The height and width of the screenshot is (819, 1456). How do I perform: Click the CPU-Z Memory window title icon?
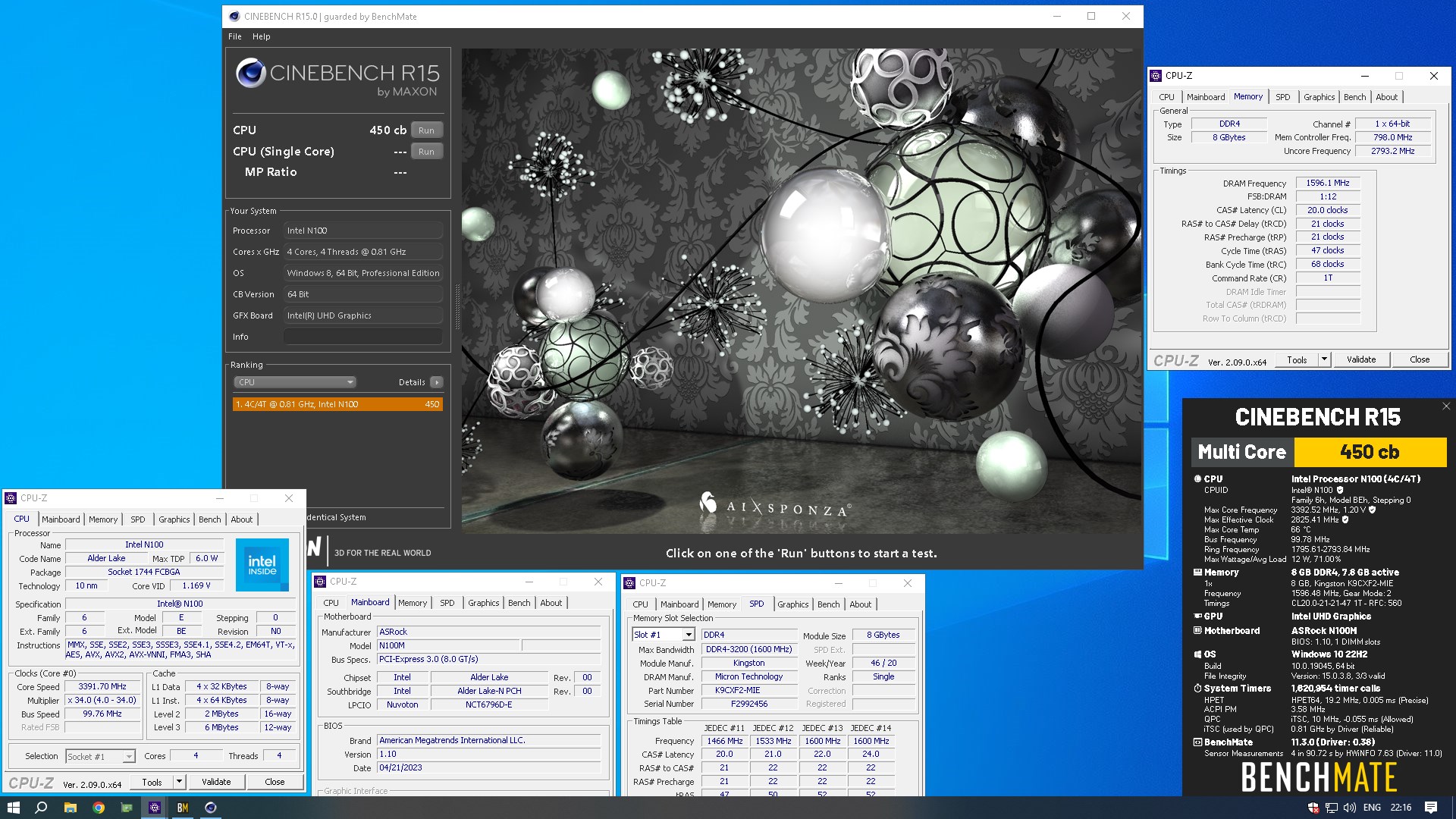1156,76
